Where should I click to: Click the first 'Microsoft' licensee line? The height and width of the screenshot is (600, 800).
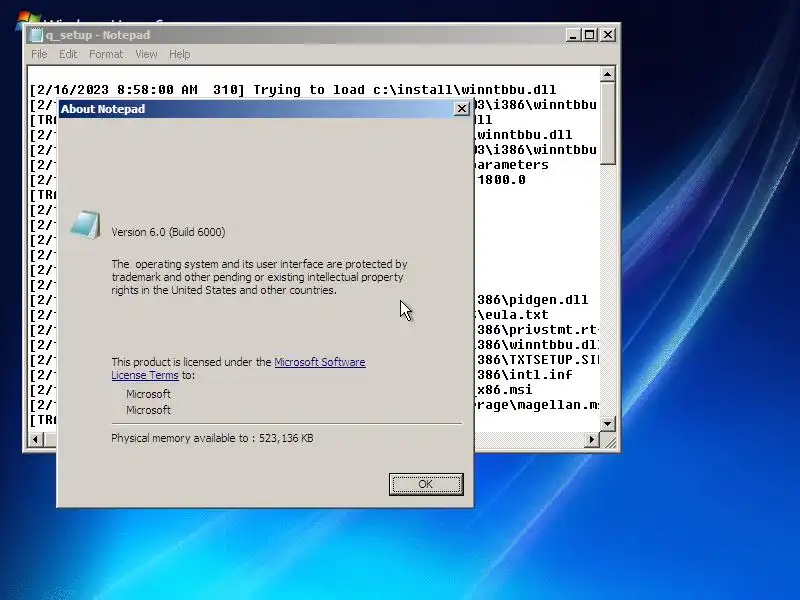148,394
